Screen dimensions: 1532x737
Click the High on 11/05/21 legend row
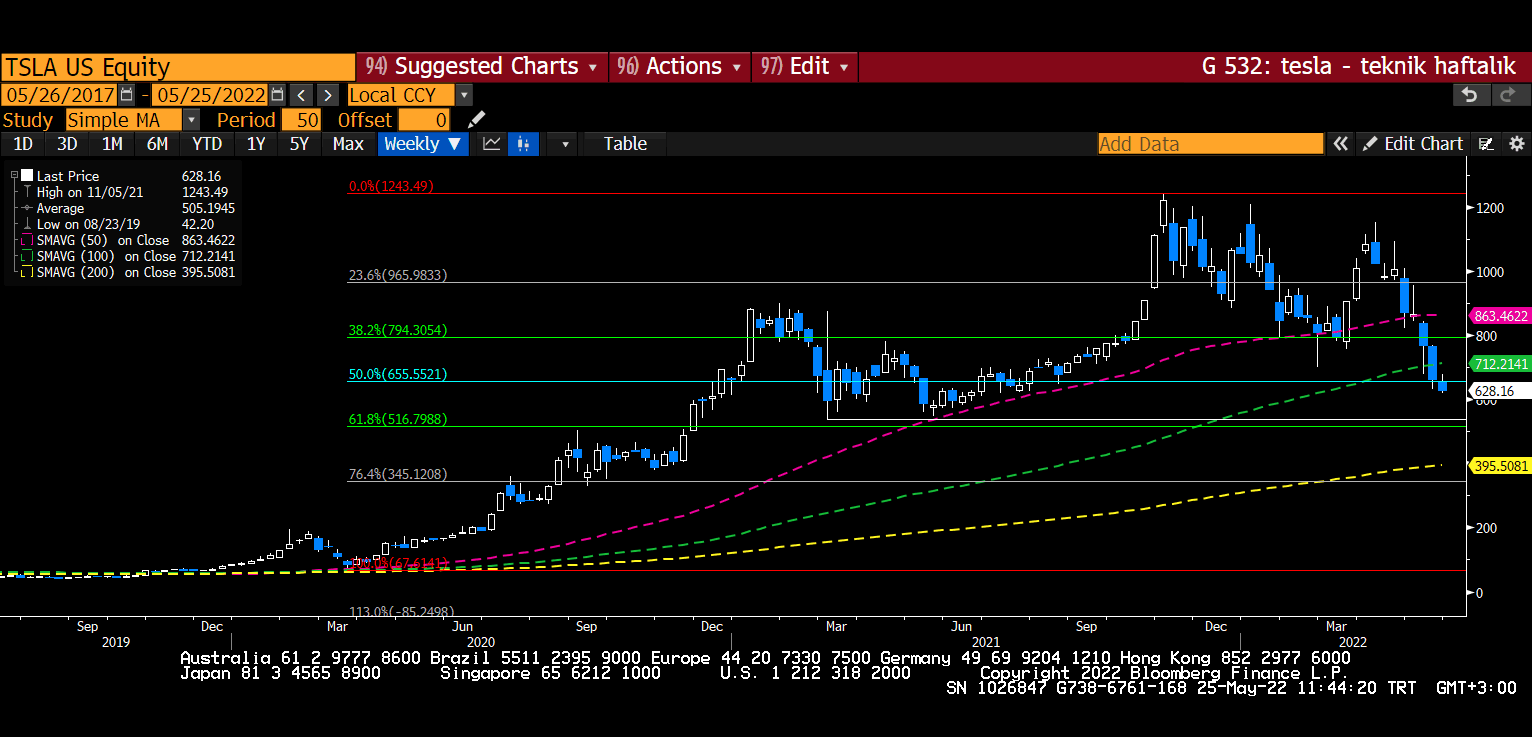tap(124, 192)
